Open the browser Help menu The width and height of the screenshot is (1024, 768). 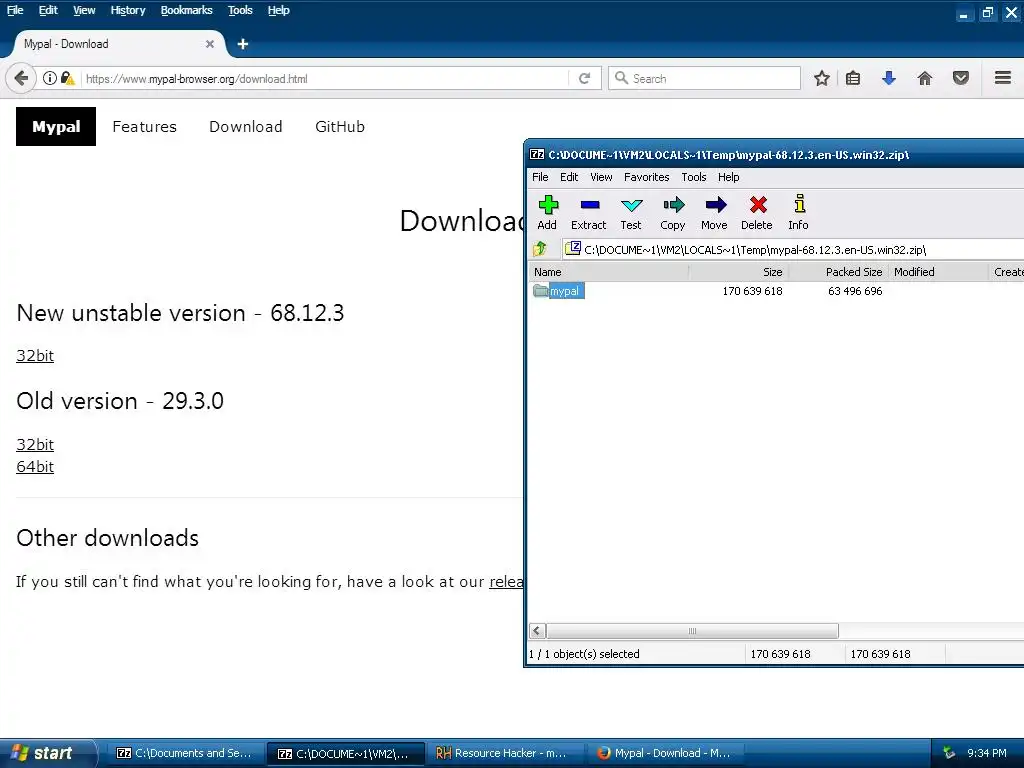click(x=279, y=10)
